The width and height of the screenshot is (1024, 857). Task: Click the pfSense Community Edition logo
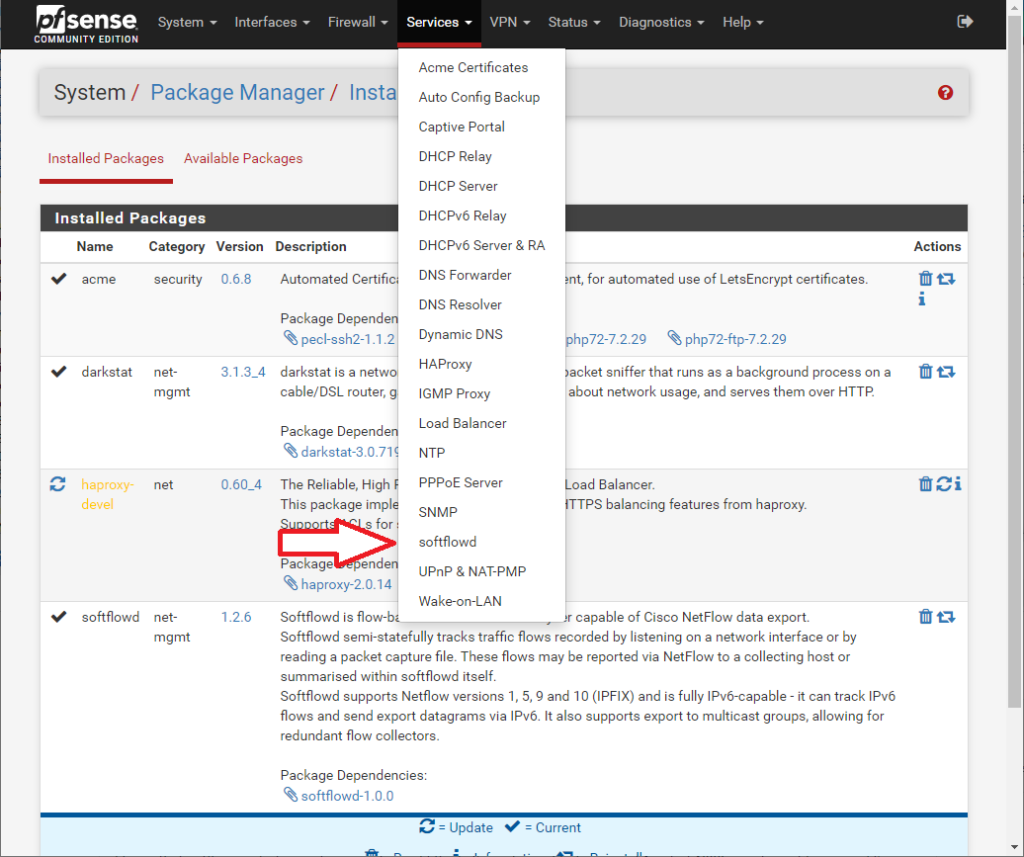point(86,25)
